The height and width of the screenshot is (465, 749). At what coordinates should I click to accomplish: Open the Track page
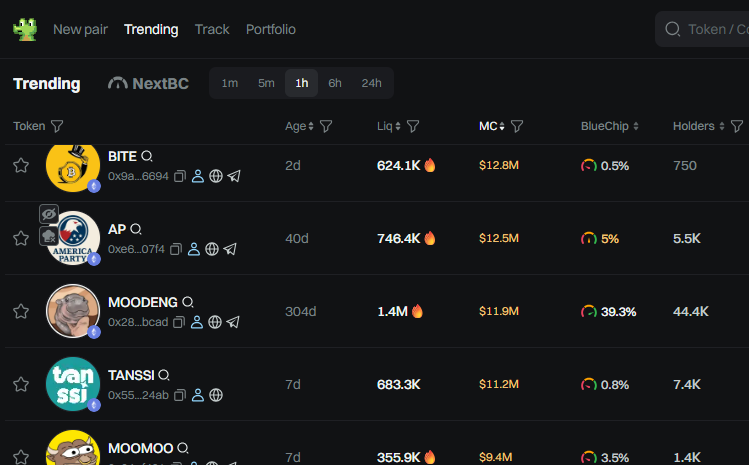212,30
